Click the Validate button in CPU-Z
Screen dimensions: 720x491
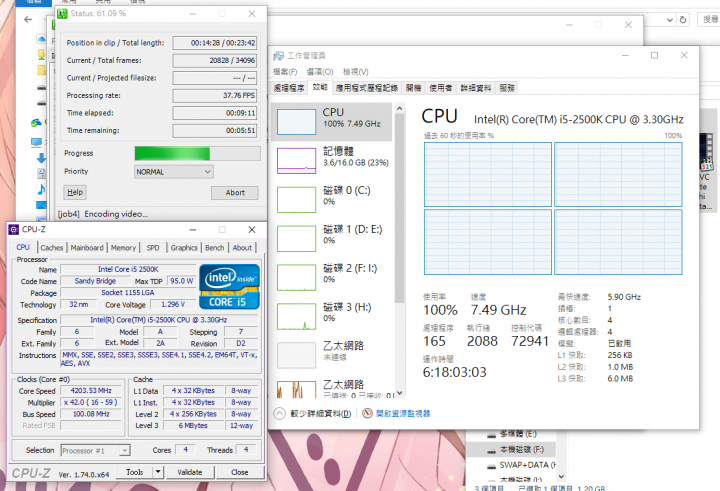coord(190,472)
